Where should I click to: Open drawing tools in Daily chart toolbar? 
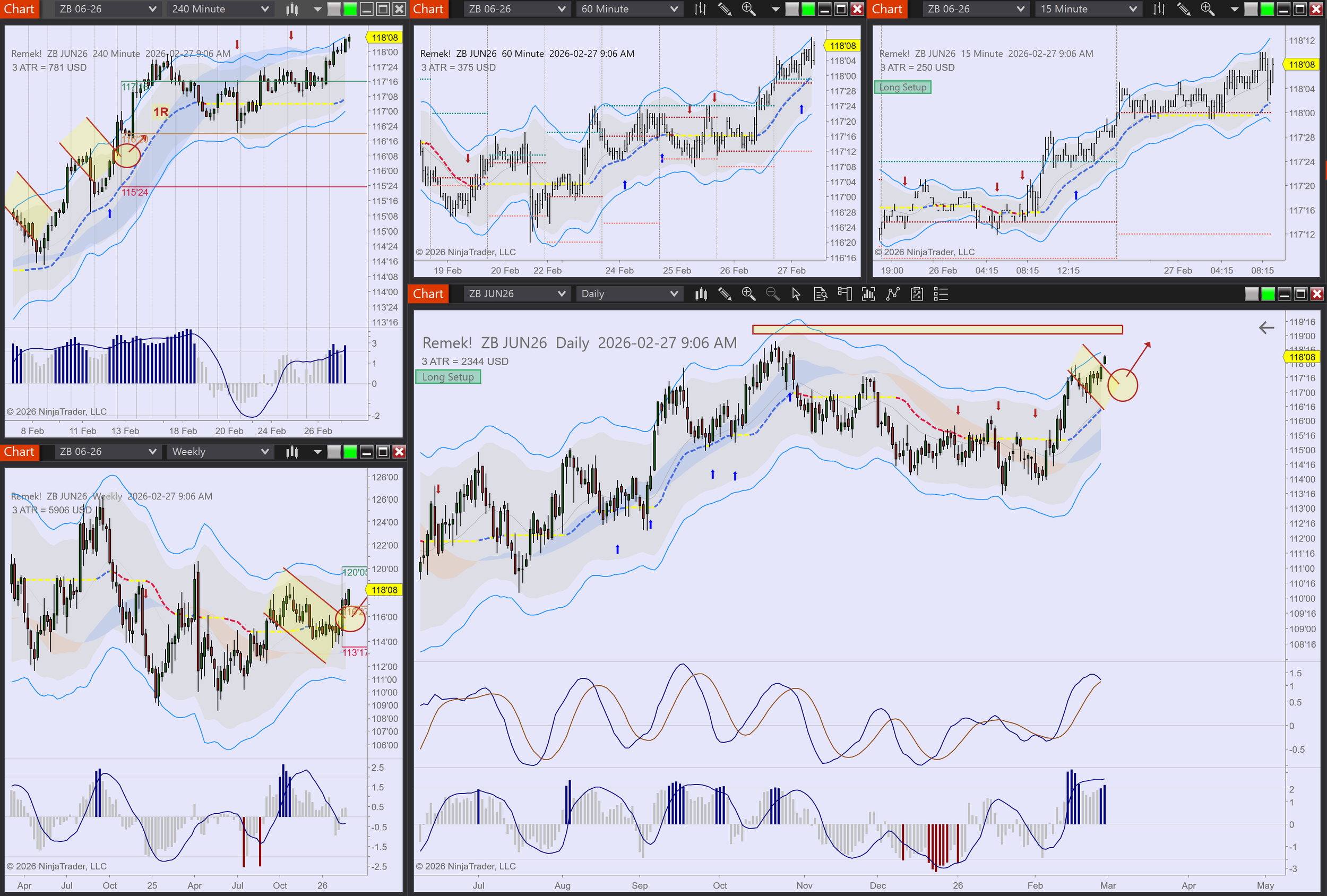coord(725,294)
